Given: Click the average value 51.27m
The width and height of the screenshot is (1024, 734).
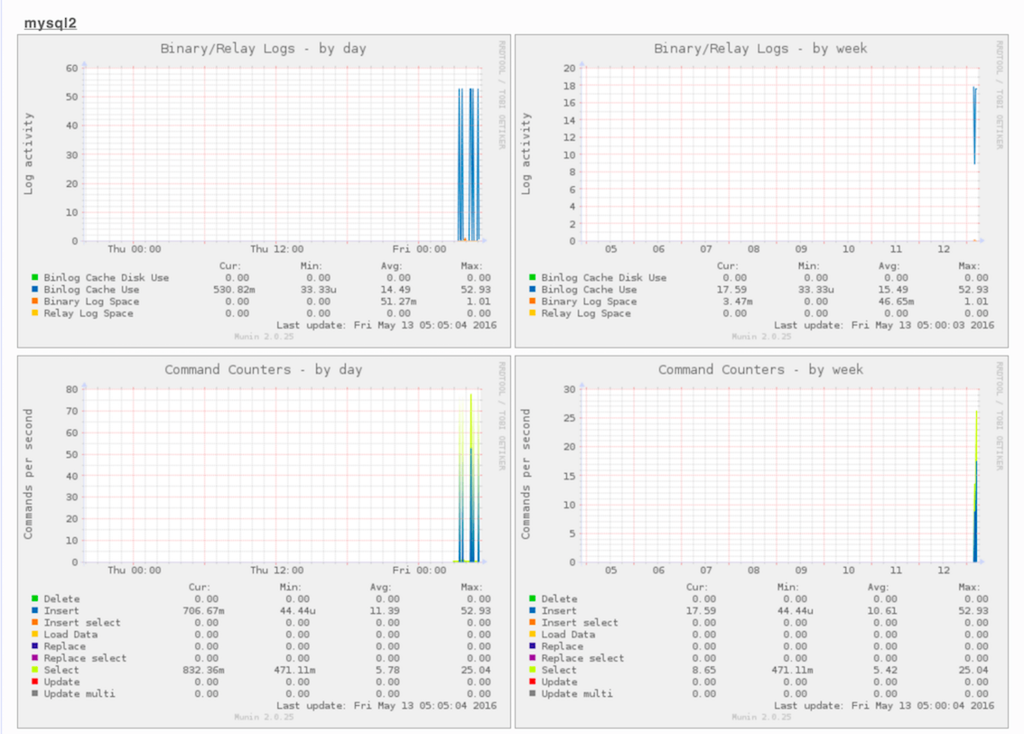Looking at the screenshot, I should [x=397, y=301].
